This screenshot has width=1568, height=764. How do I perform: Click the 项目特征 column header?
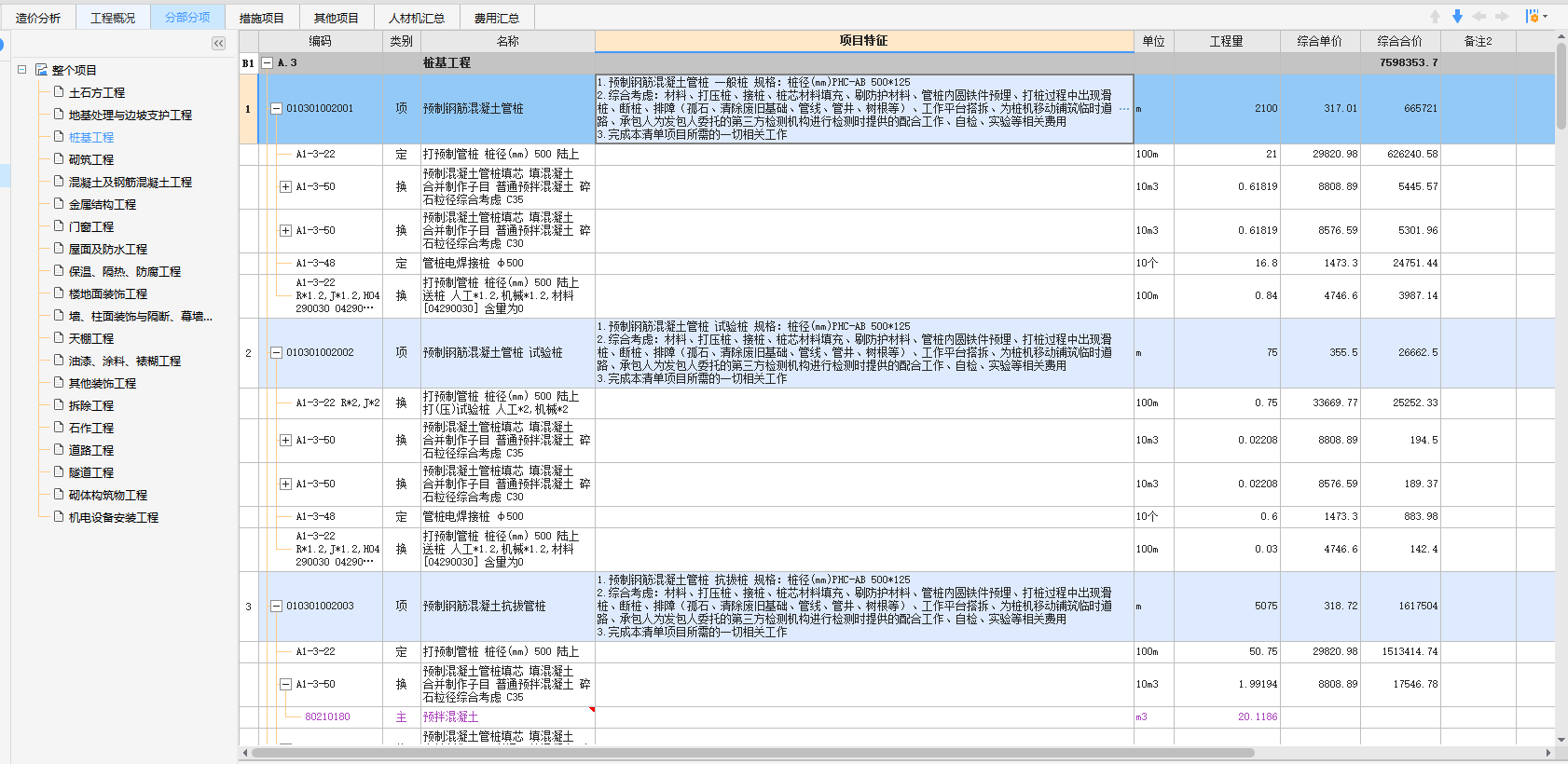(x=864, y=41)
